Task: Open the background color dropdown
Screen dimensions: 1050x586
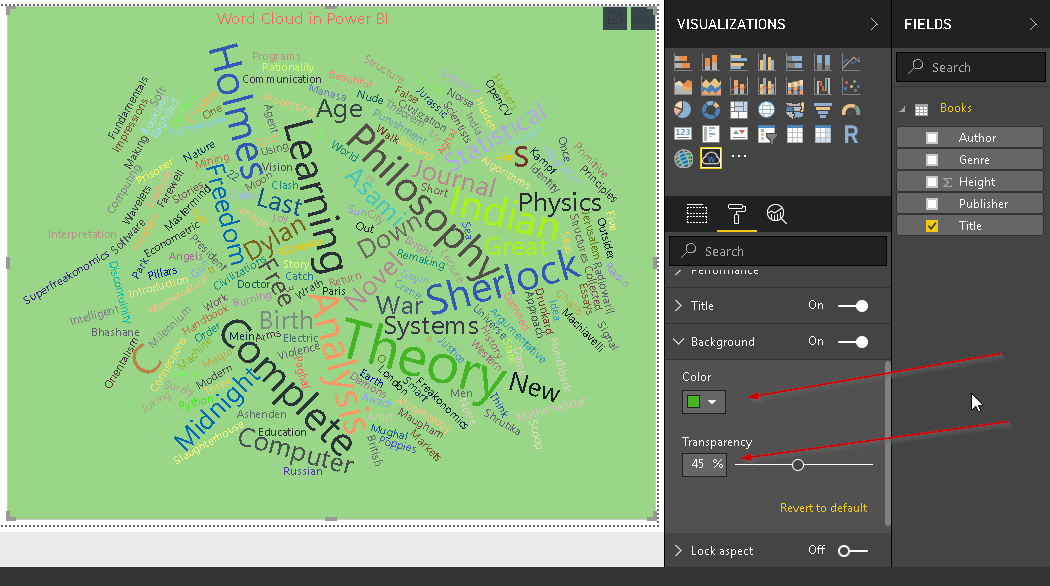Action: coord(712,402)
